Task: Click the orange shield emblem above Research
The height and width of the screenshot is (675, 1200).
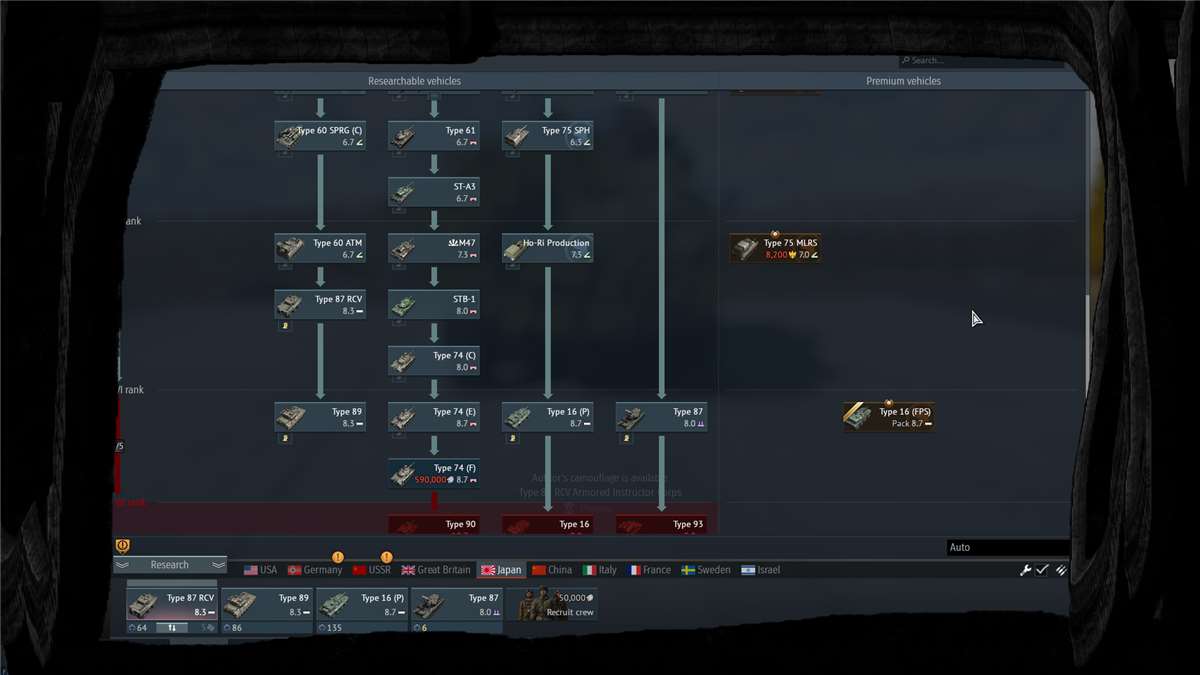Action: 123,546
